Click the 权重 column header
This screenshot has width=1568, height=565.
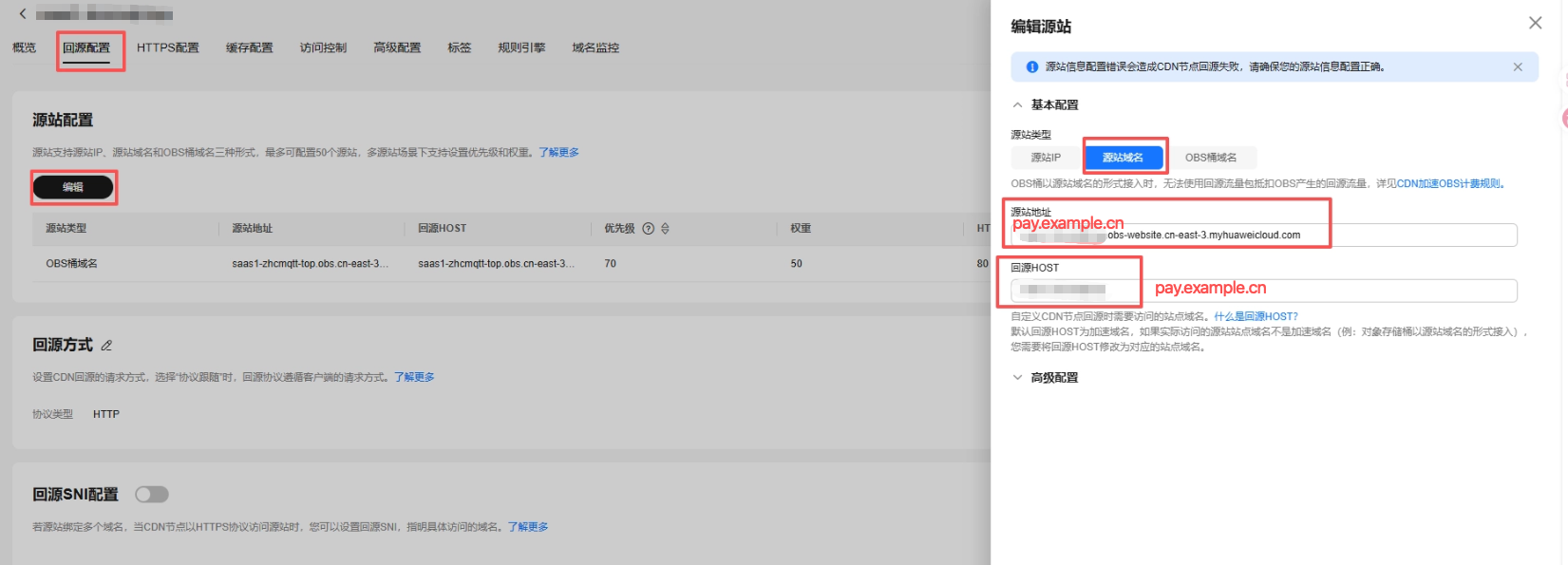801,228
